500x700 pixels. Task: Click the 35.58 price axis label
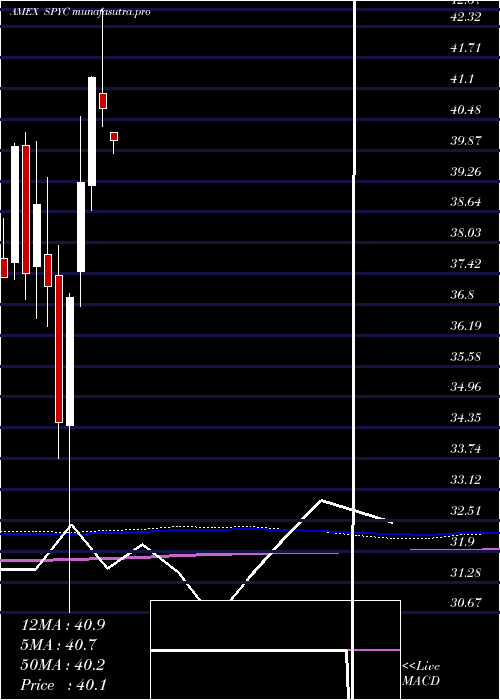click(466, 357)
